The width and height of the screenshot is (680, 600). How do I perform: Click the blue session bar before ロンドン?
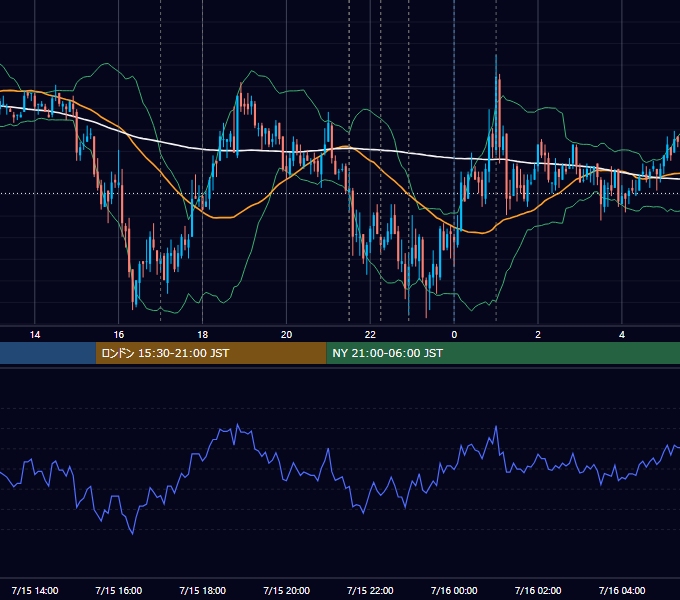point(48,353)
